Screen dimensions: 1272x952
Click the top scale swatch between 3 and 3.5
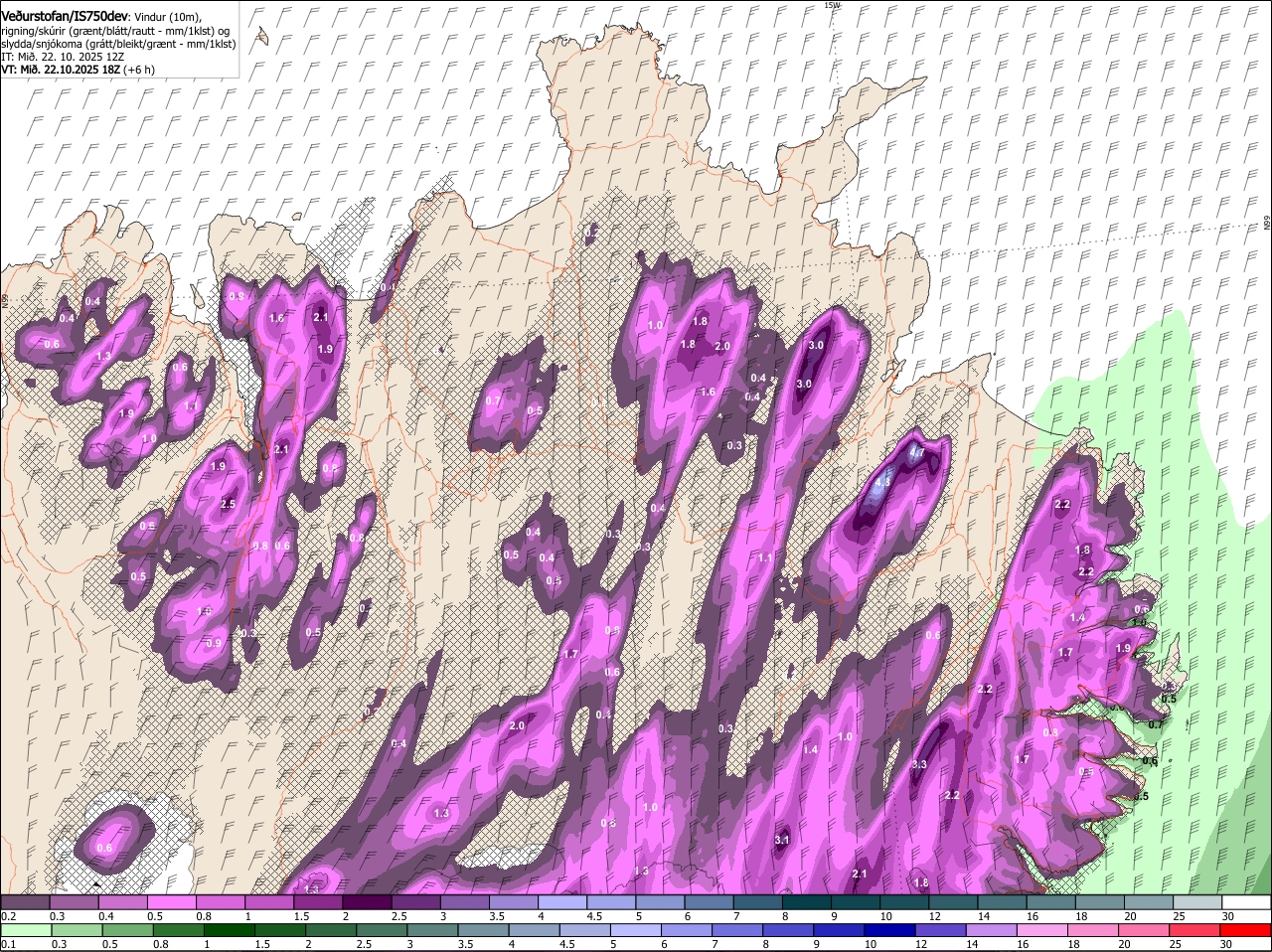coord(464,902)
